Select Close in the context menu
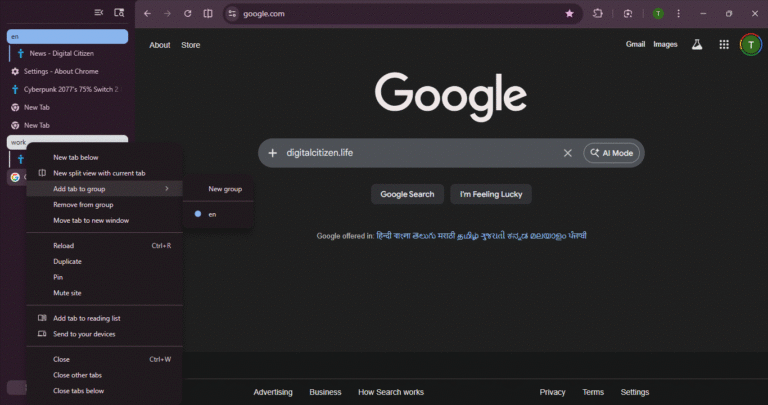This screenshot has height=405, width=768. click(x=105, y=359)
